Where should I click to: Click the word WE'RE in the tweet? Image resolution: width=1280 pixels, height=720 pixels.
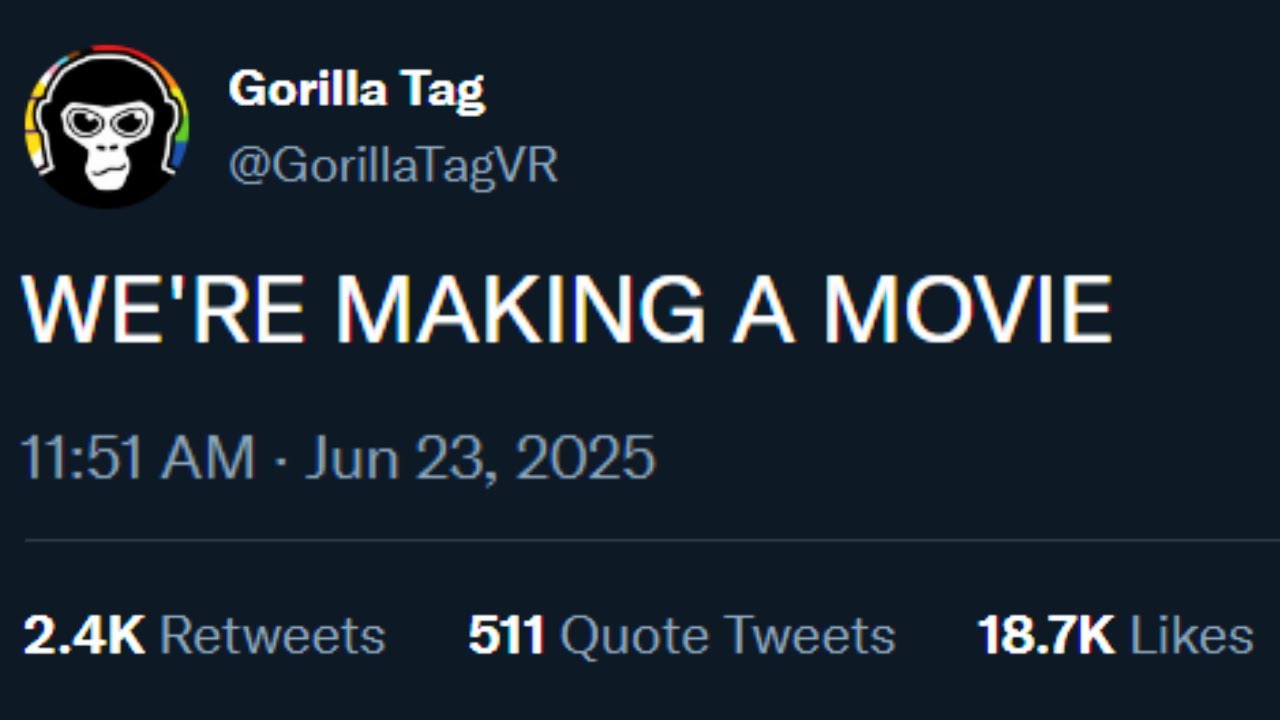(x=163, y=309)
